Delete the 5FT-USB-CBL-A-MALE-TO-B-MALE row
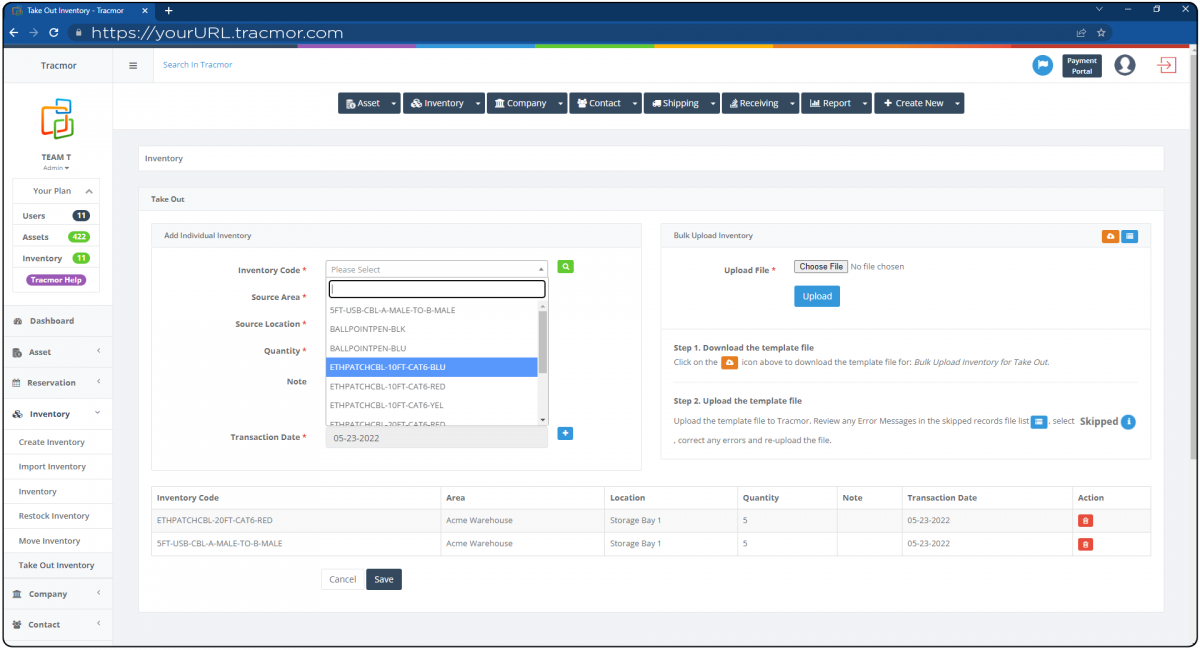Viewport: 1200px width, 650px height. (x=1085, y=544)
